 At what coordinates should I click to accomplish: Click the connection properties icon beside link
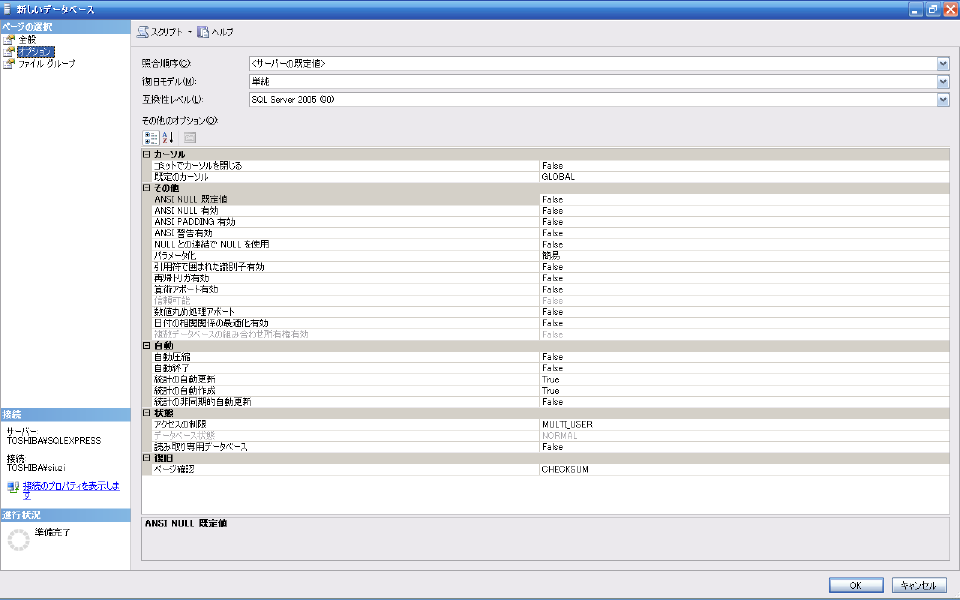[x=13, y=487]
